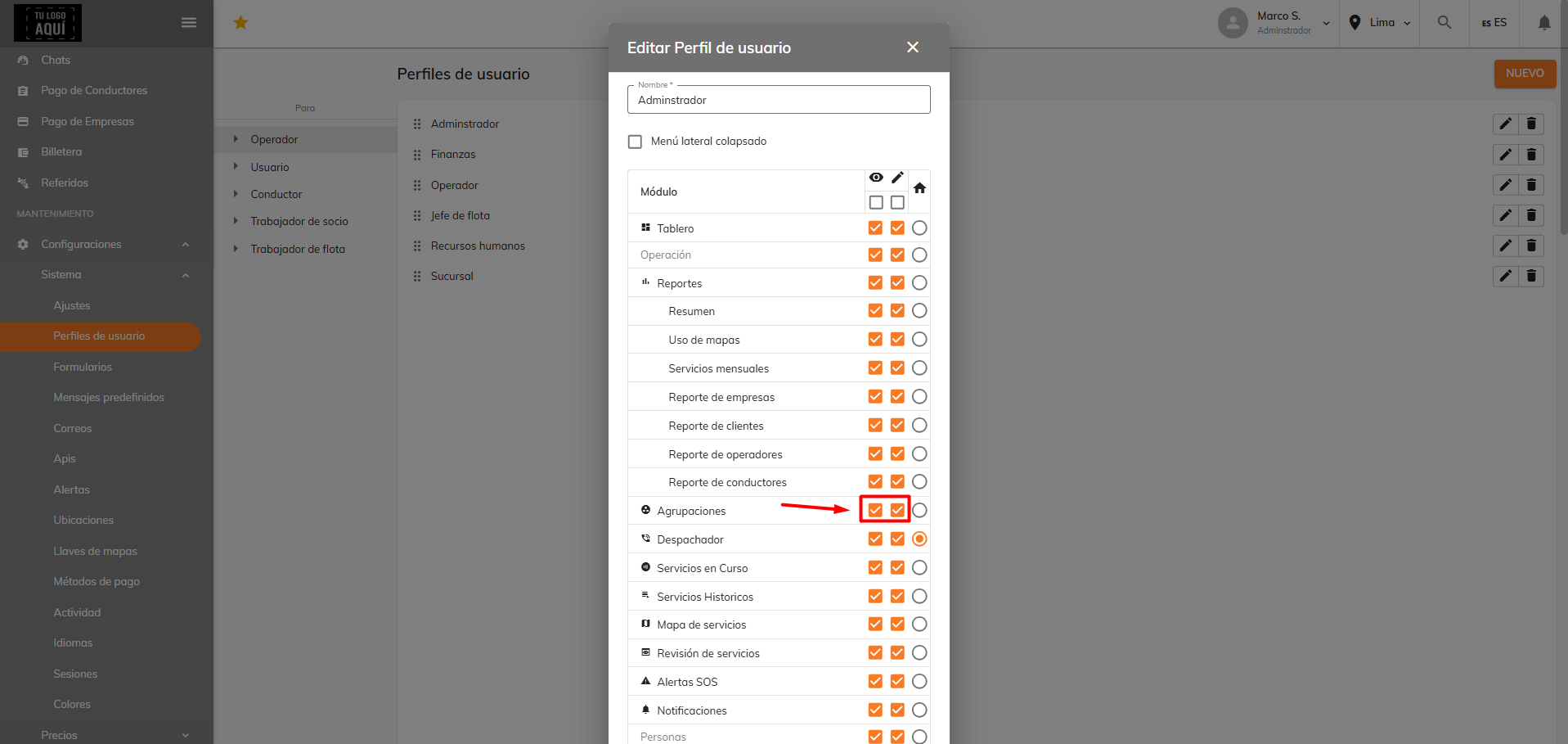
Task: Delete the Operador profile row trash icon
Action: [x=1532, y=185]
